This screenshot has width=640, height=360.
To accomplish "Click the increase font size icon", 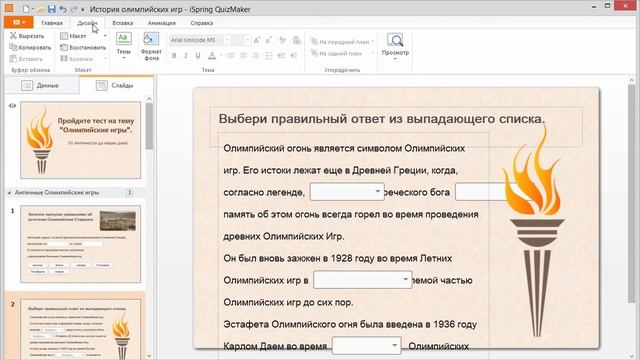I will pyautogui.click(x=257, y=40).
